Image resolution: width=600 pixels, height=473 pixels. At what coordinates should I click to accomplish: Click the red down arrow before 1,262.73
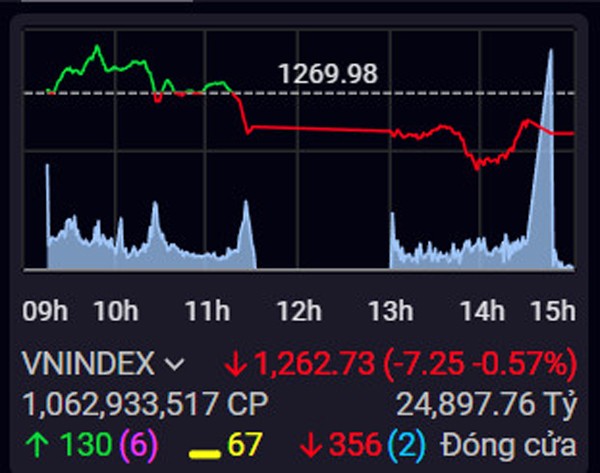pyautogui.click(x=236, y=364)
